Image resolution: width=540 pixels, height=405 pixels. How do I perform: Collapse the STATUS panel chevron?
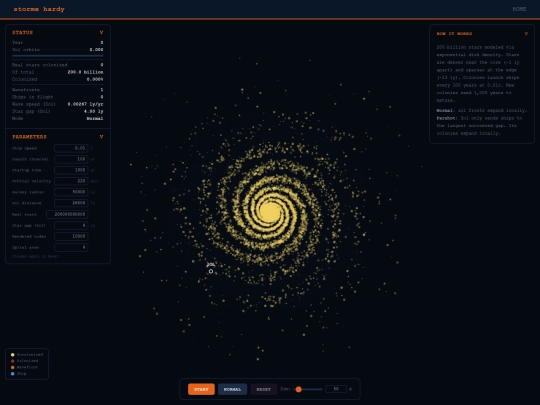[x=101, y=32]
